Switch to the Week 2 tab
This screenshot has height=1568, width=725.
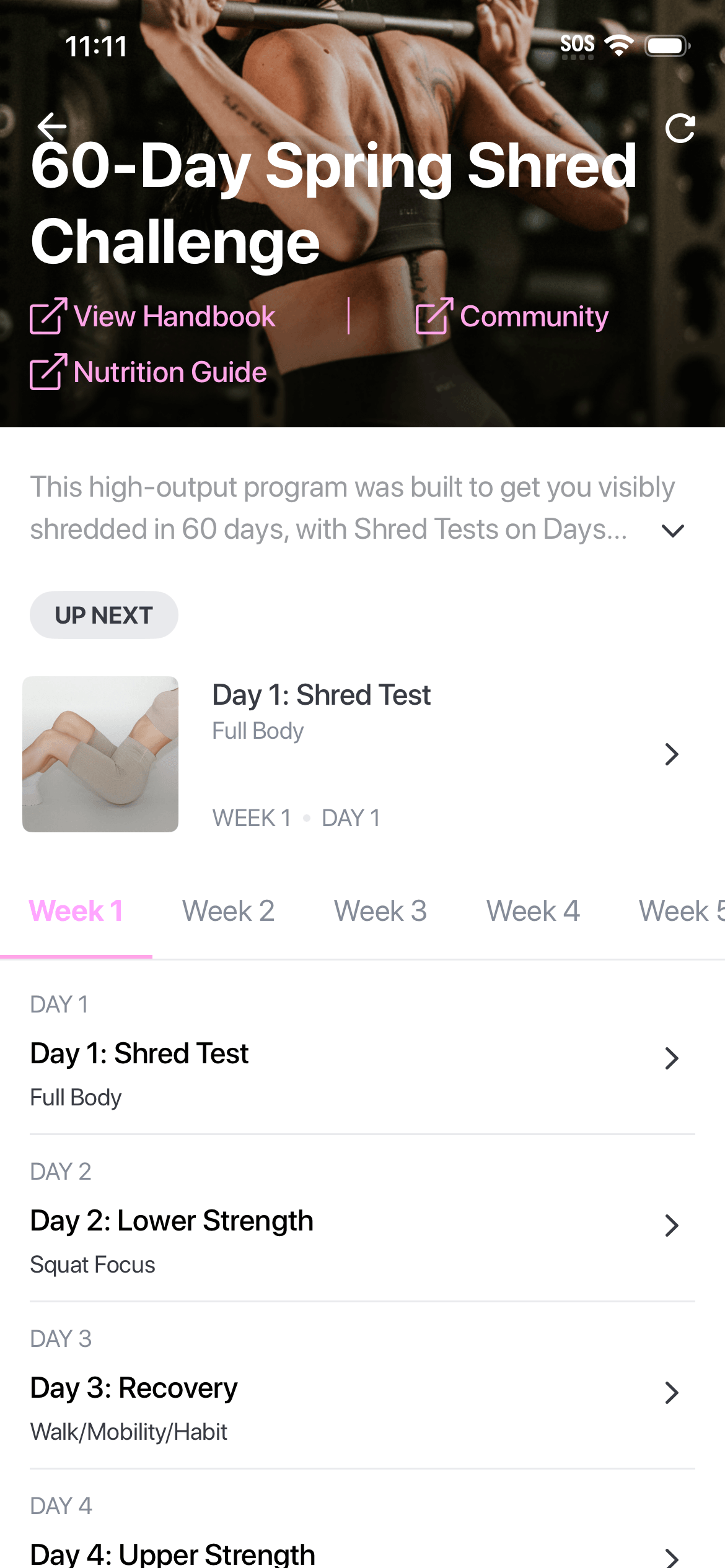click(228, 912)
